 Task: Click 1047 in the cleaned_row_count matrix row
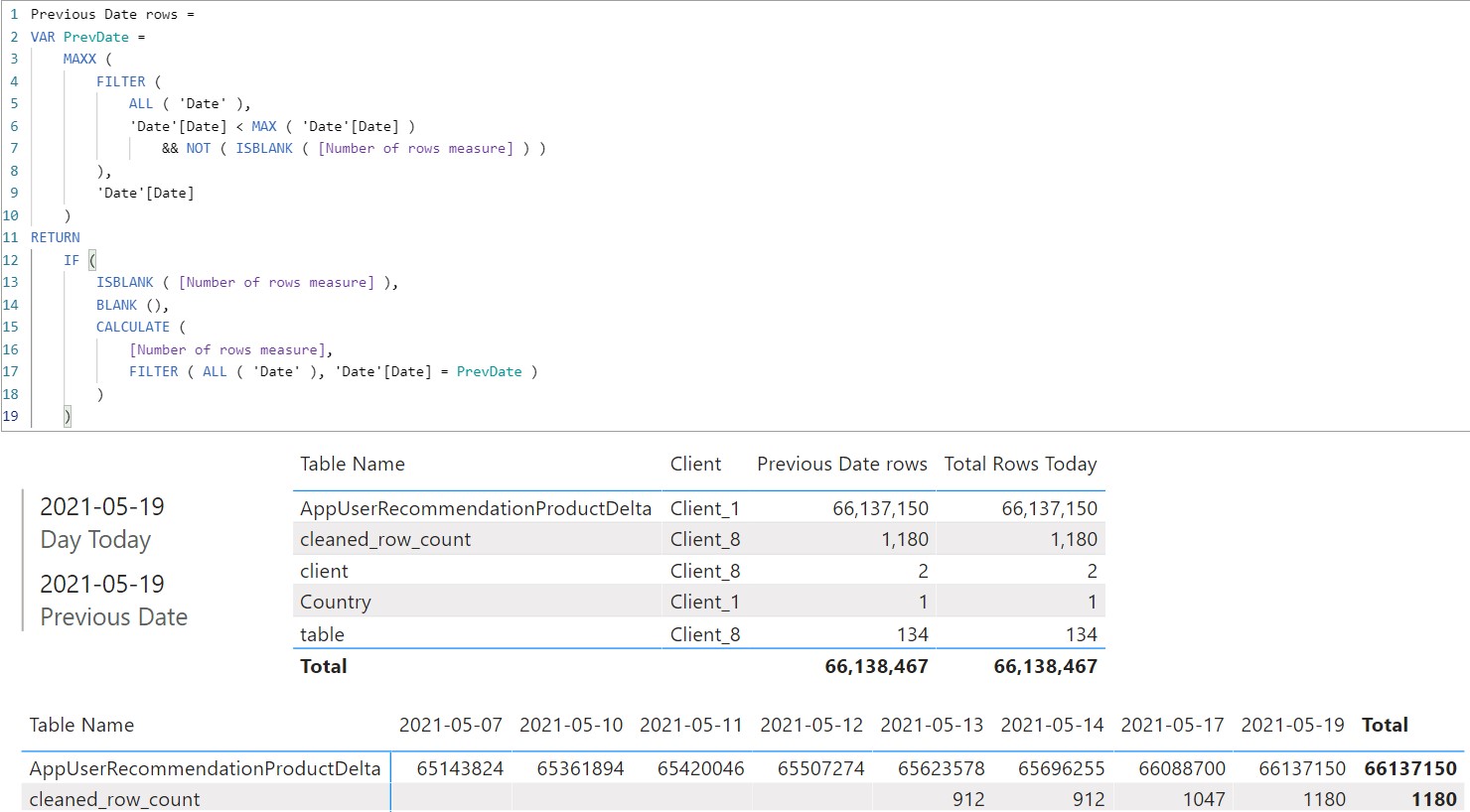point(1204,799)
